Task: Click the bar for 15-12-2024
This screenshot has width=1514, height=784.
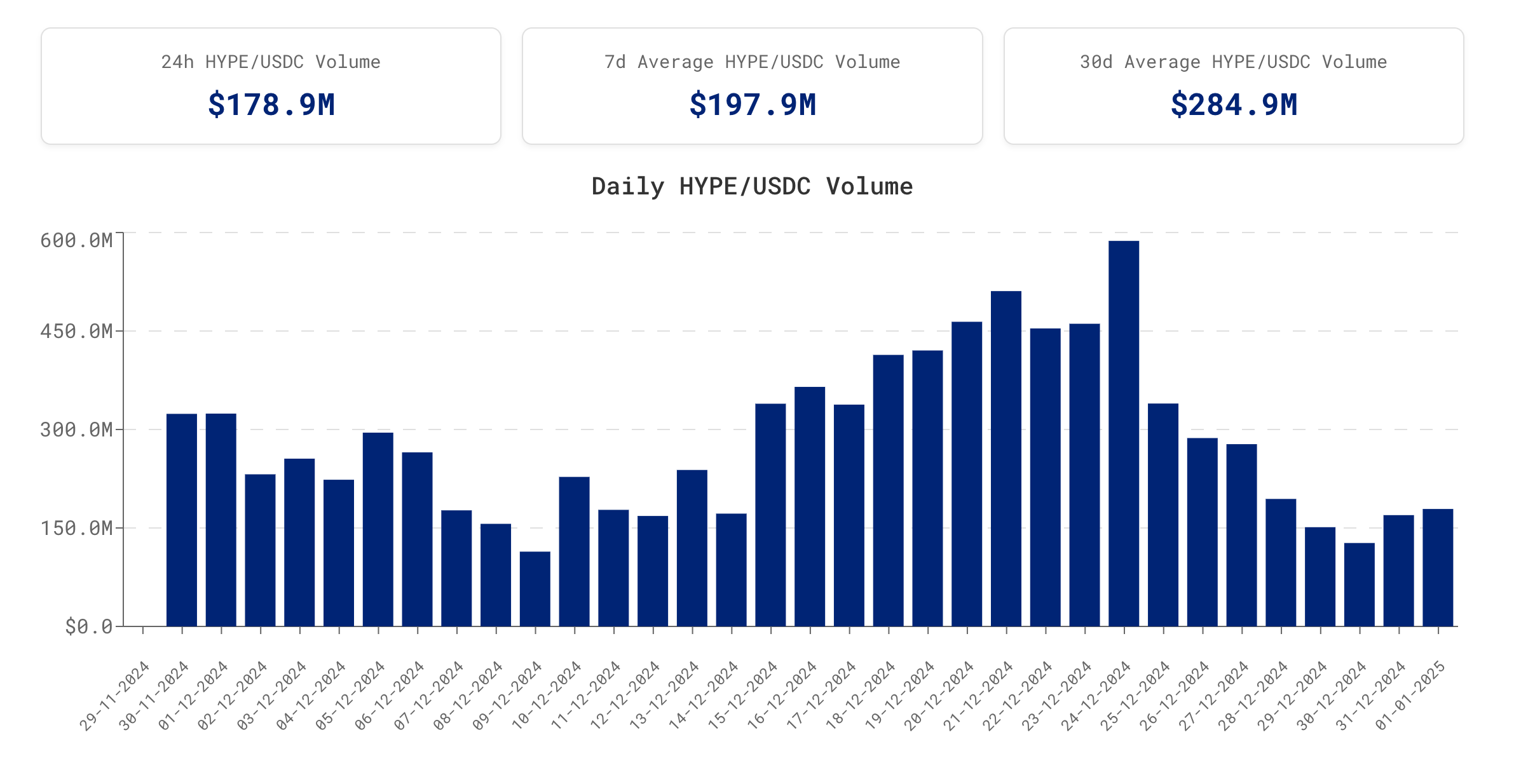Action: (x=770, y=515)
